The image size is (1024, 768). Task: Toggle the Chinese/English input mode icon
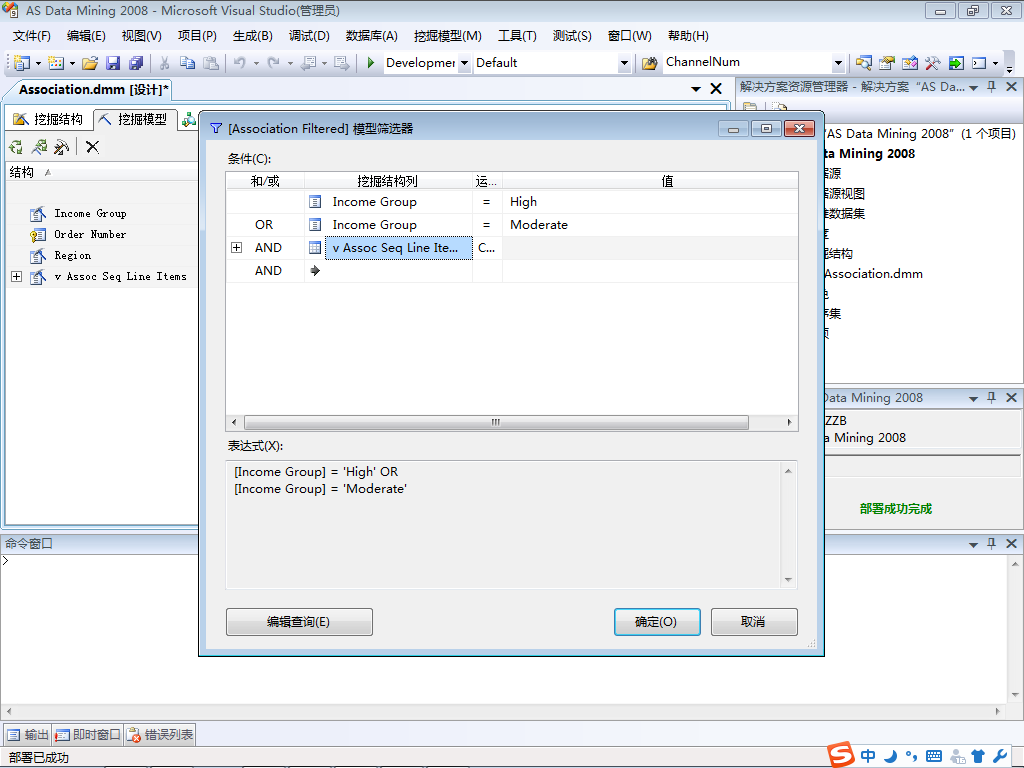pos(867,756)
